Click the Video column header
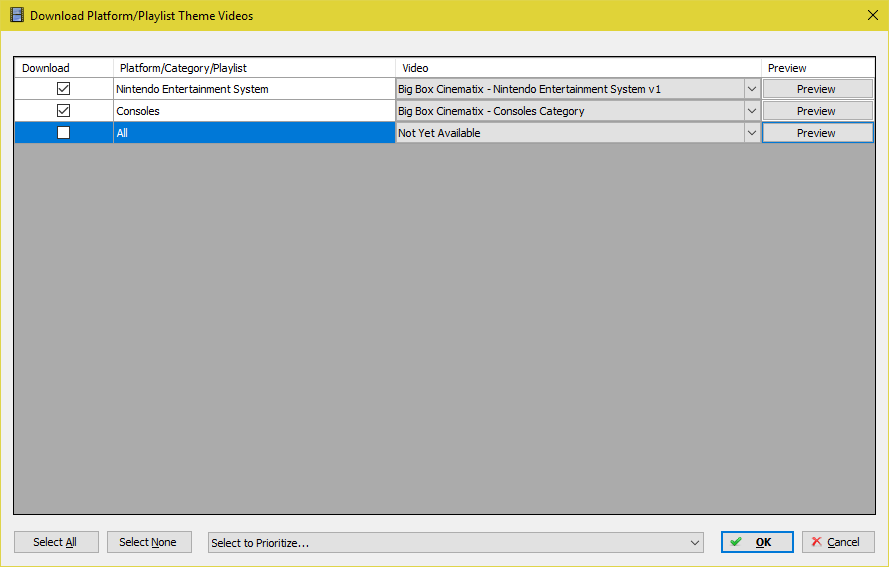 (x=578, y=68)
